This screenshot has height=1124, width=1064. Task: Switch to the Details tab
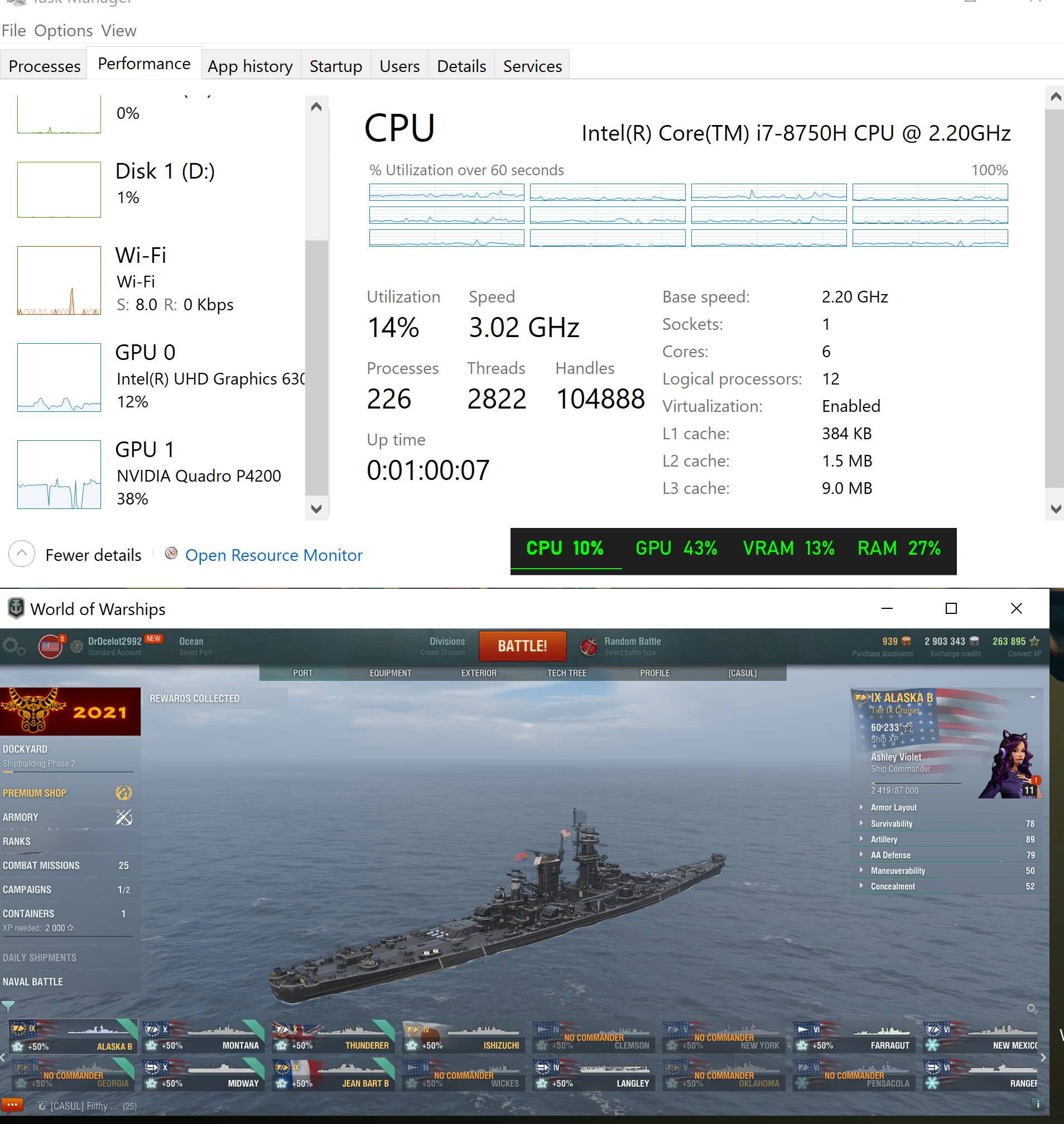[x=461, y=66]
